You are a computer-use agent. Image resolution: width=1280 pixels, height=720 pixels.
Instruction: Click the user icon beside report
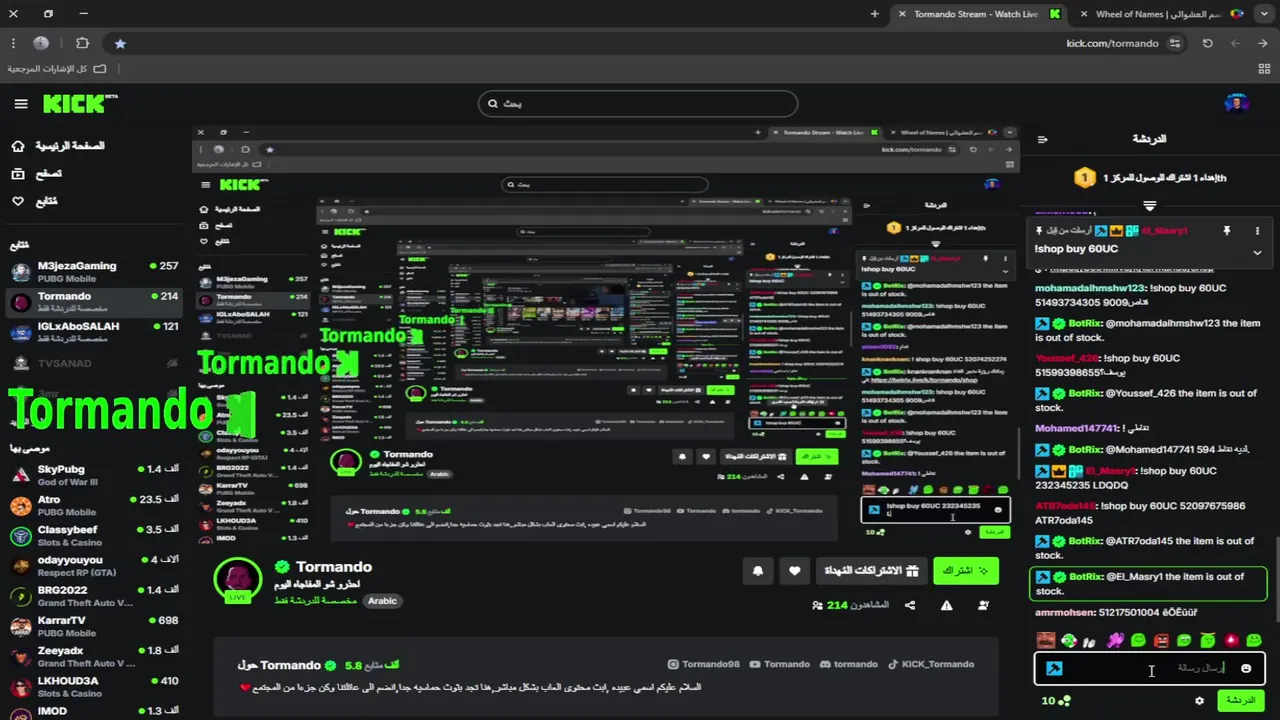[x=984, y=605]
